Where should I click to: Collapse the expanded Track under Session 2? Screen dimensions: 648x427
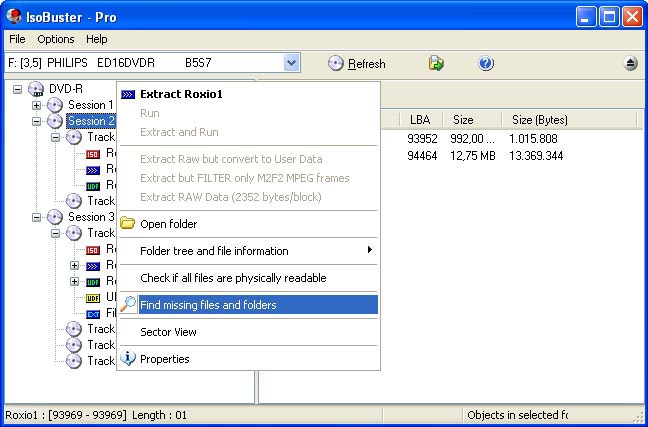coord(55,137)
